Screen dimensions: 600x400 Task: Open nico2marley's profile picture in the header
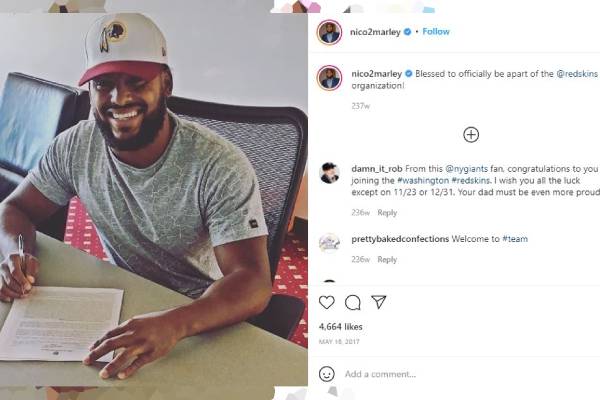click(x=329, y=32)
